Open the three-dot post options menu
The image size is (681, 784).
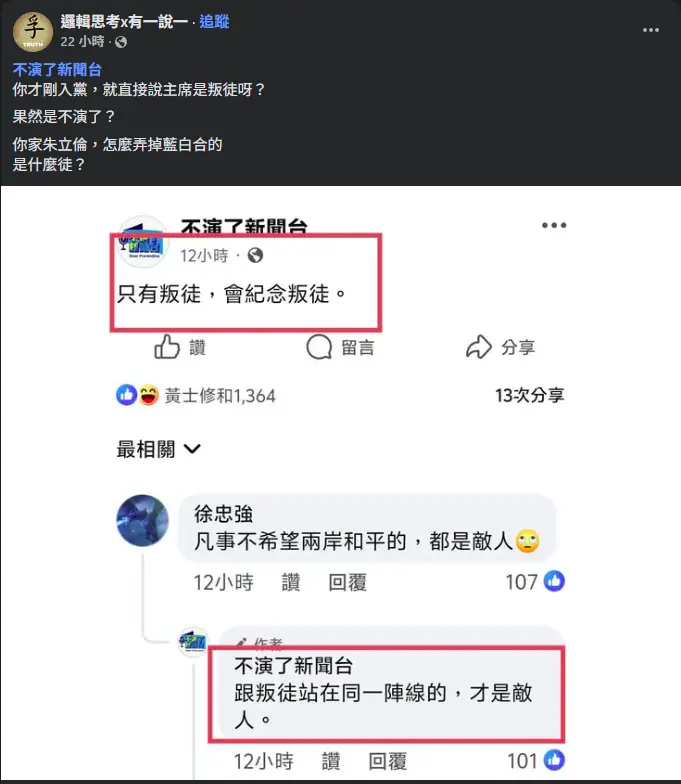click(650, 30)
